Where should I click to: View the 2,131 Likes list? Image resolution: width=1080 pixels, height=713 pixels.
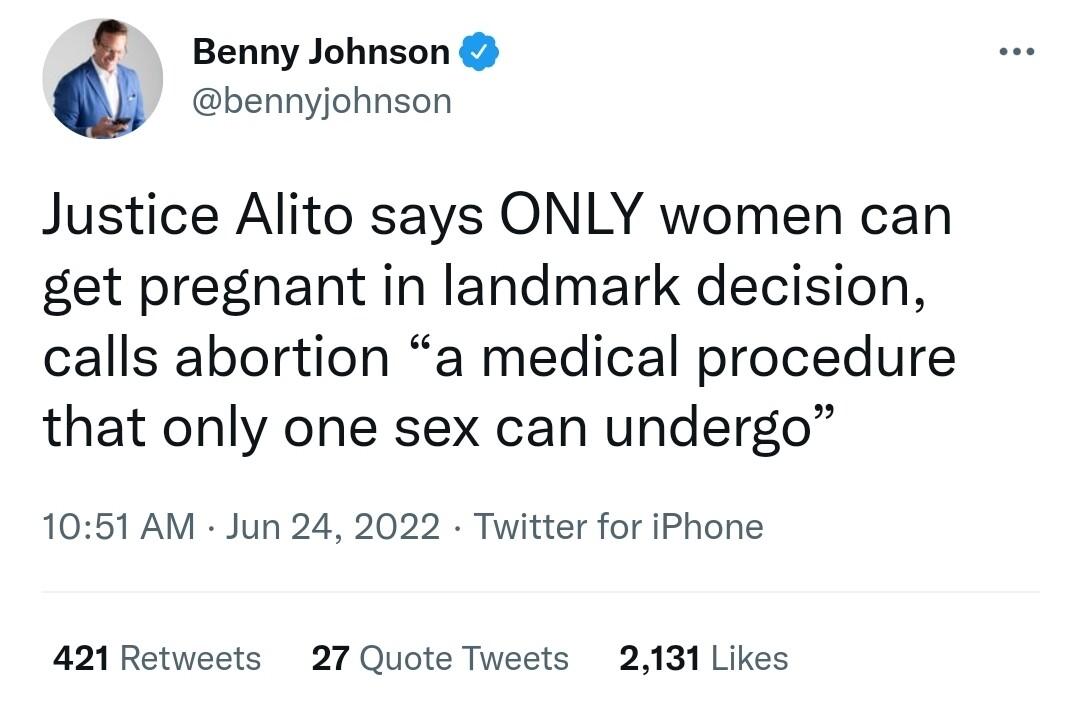pyautogui.click(x=703, y=658)
